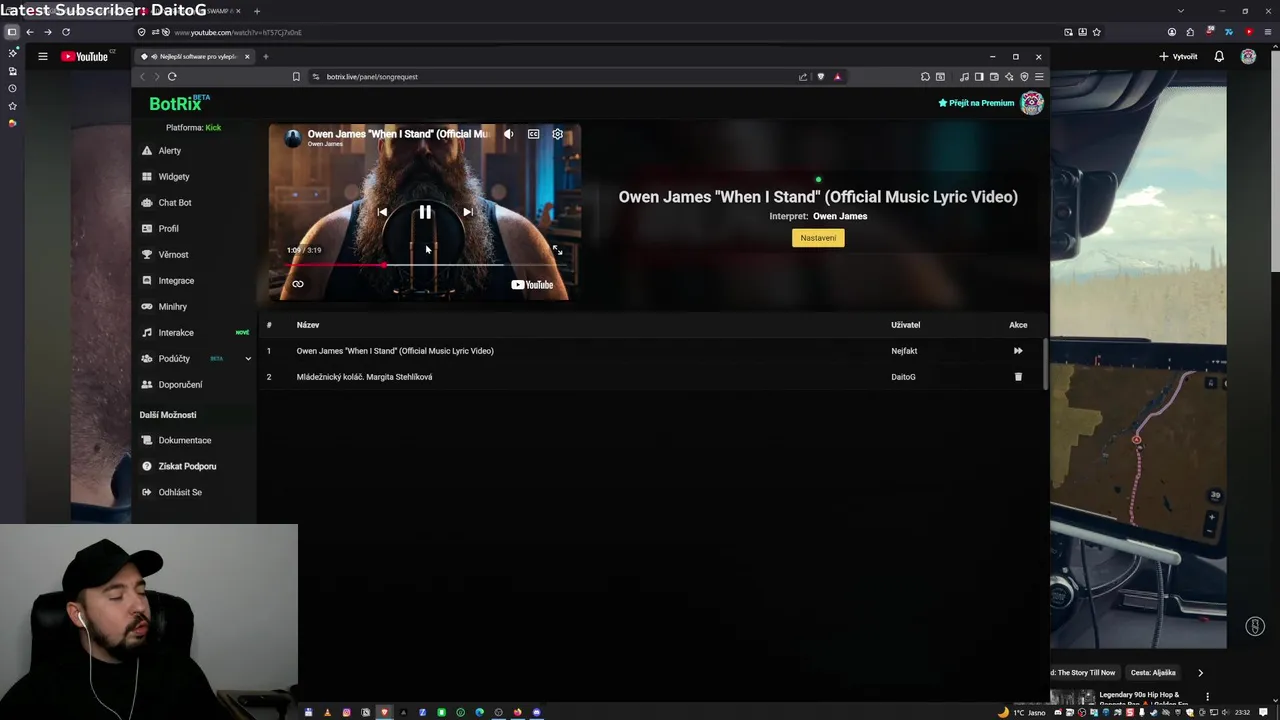Click the Věrnost trophy icon

coord(147,255)
